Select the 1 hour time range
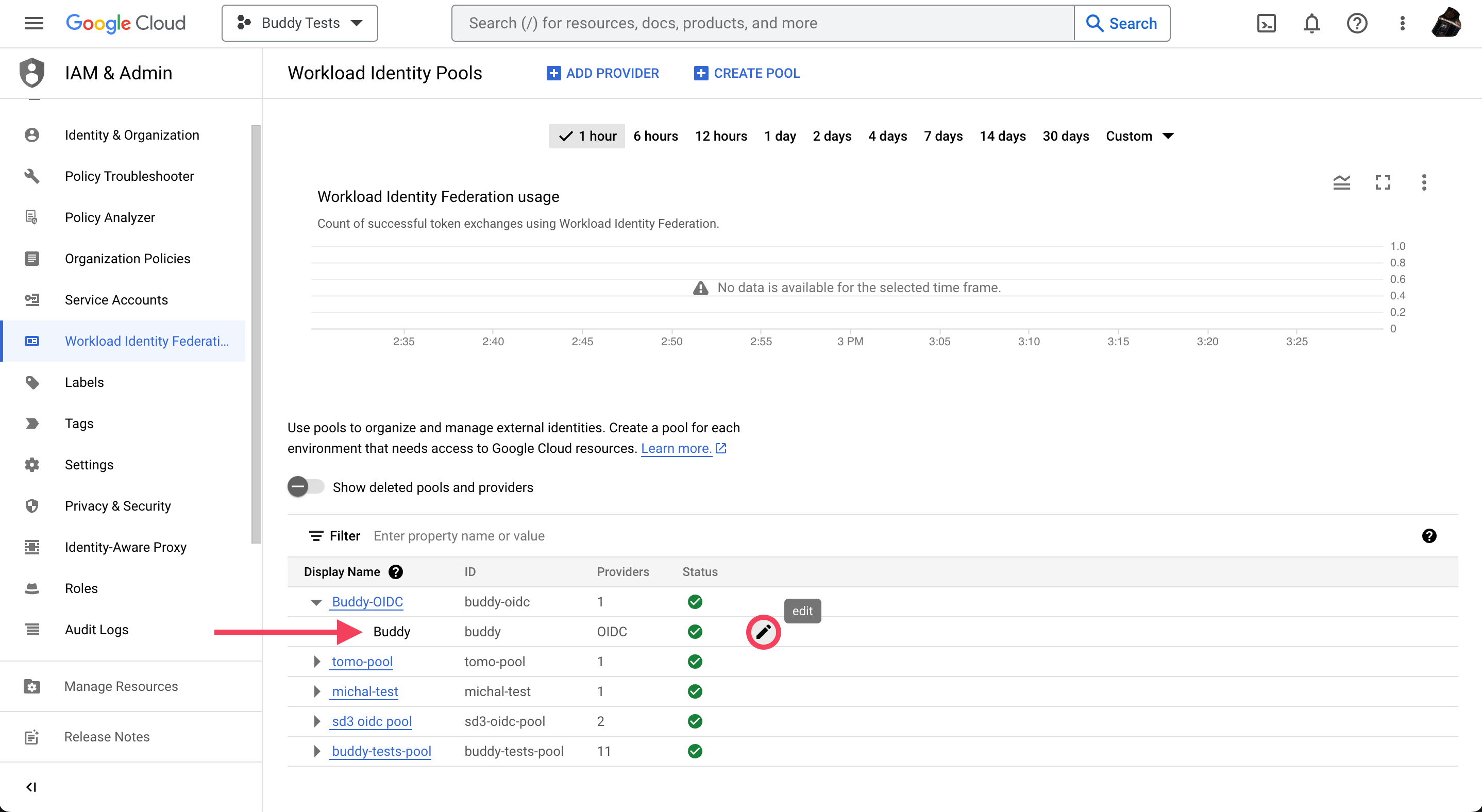The width and height of the screenshot is (1482, 812). [587, 136]
